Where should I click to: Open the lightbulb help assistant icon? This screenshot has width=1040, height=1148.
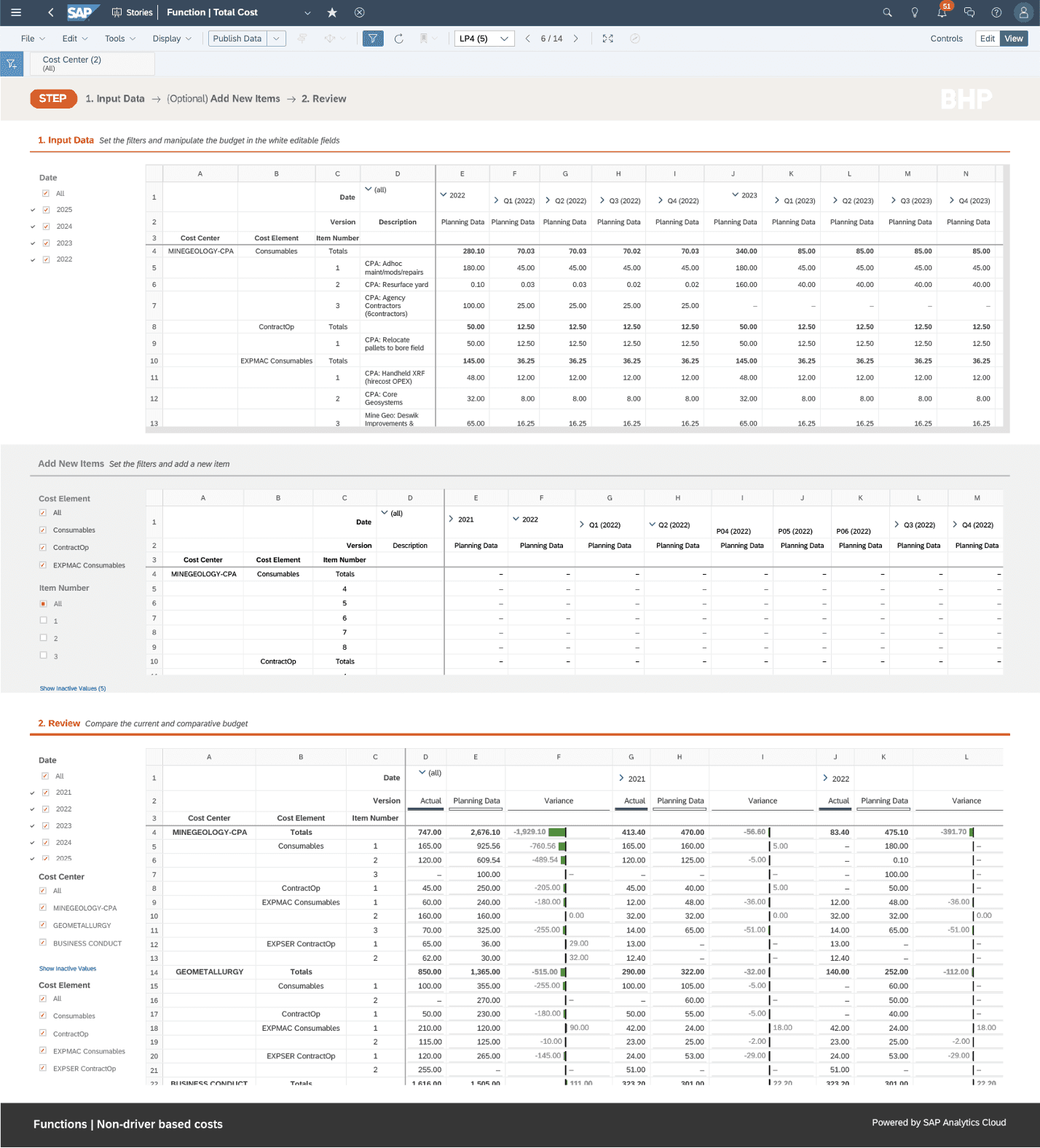coord(915,12)
